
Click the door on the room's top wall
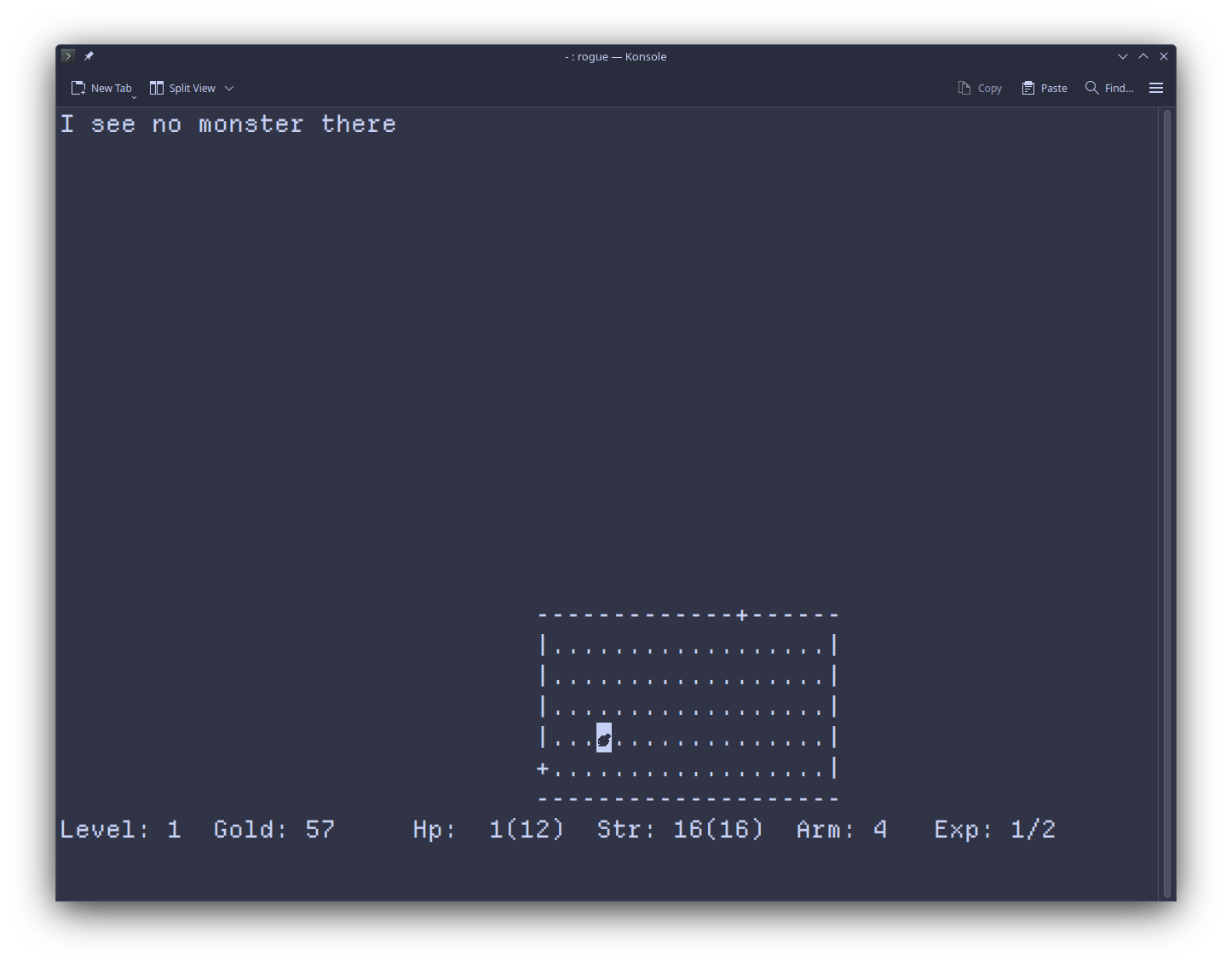742,615
